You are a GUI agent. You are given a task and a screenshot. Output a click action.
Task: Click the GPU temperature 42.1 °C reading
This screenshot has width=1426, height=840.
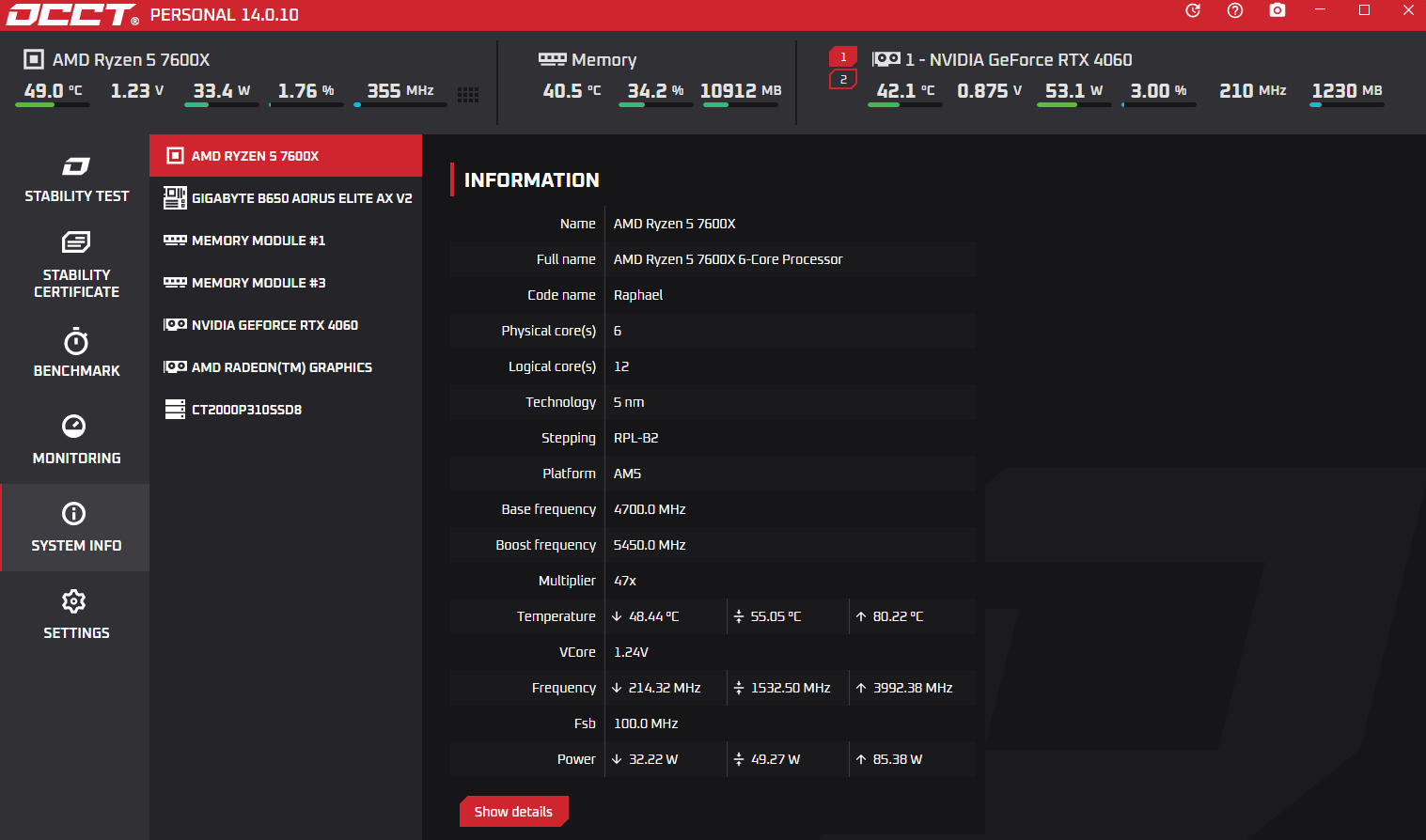(x=905, y=91)
